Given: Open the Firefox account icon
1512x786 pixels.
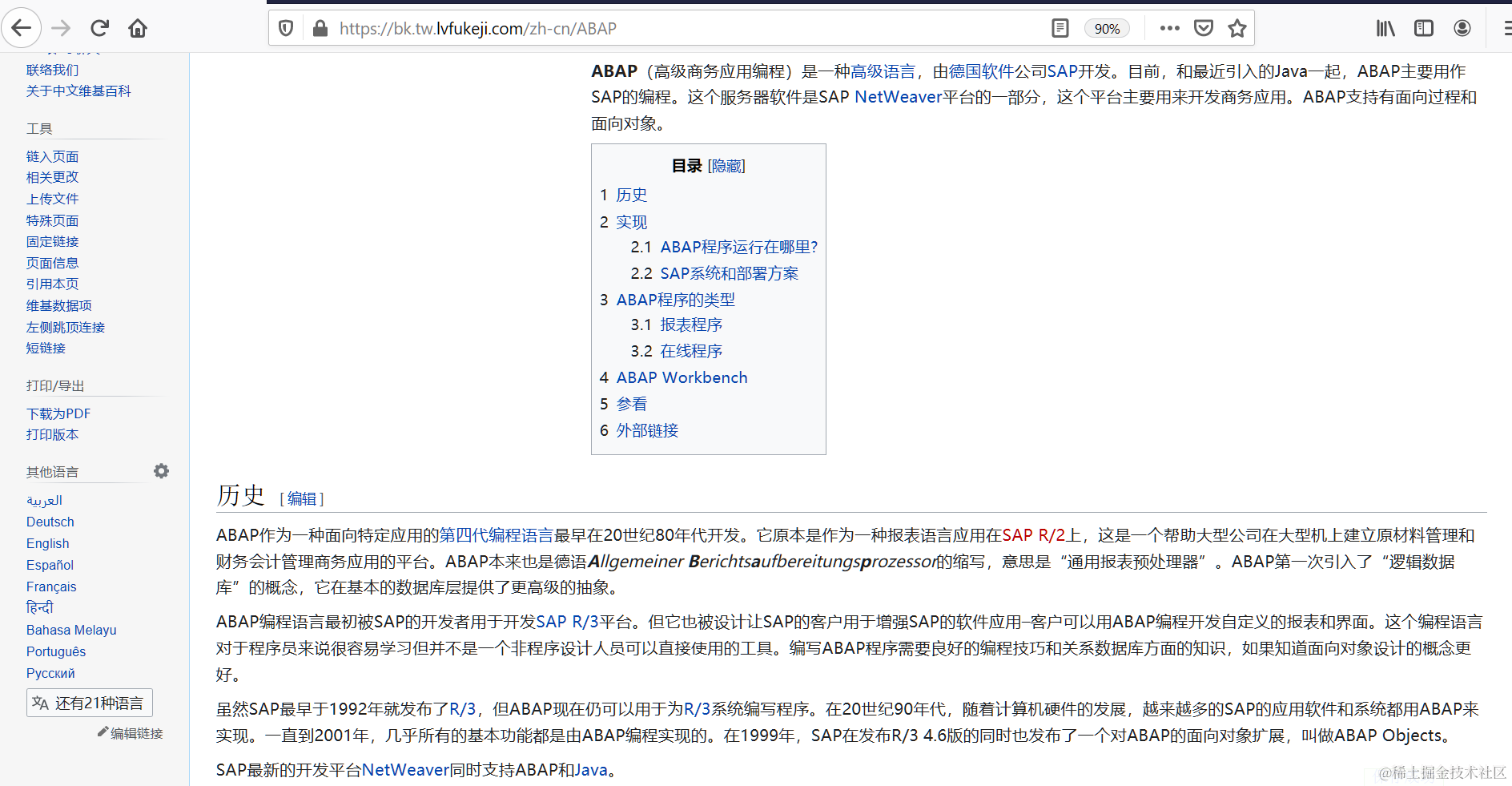Looking at the screenshot, I should coord(1462,29).
